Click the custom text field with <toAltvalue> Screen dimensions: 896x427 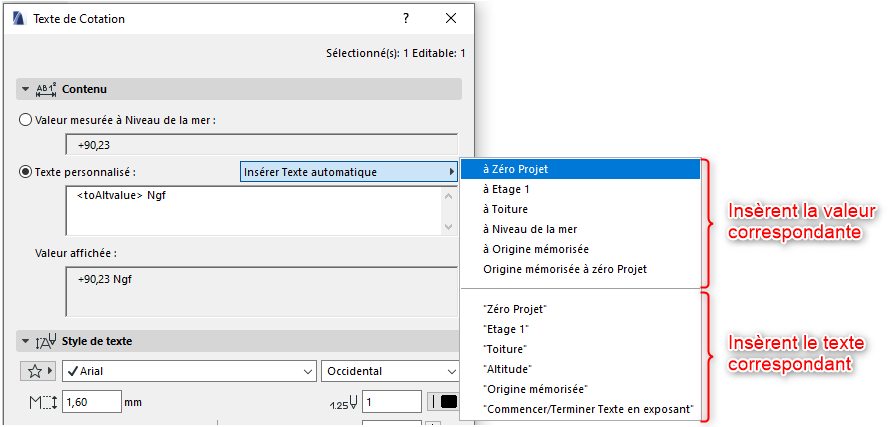[250, 210]
